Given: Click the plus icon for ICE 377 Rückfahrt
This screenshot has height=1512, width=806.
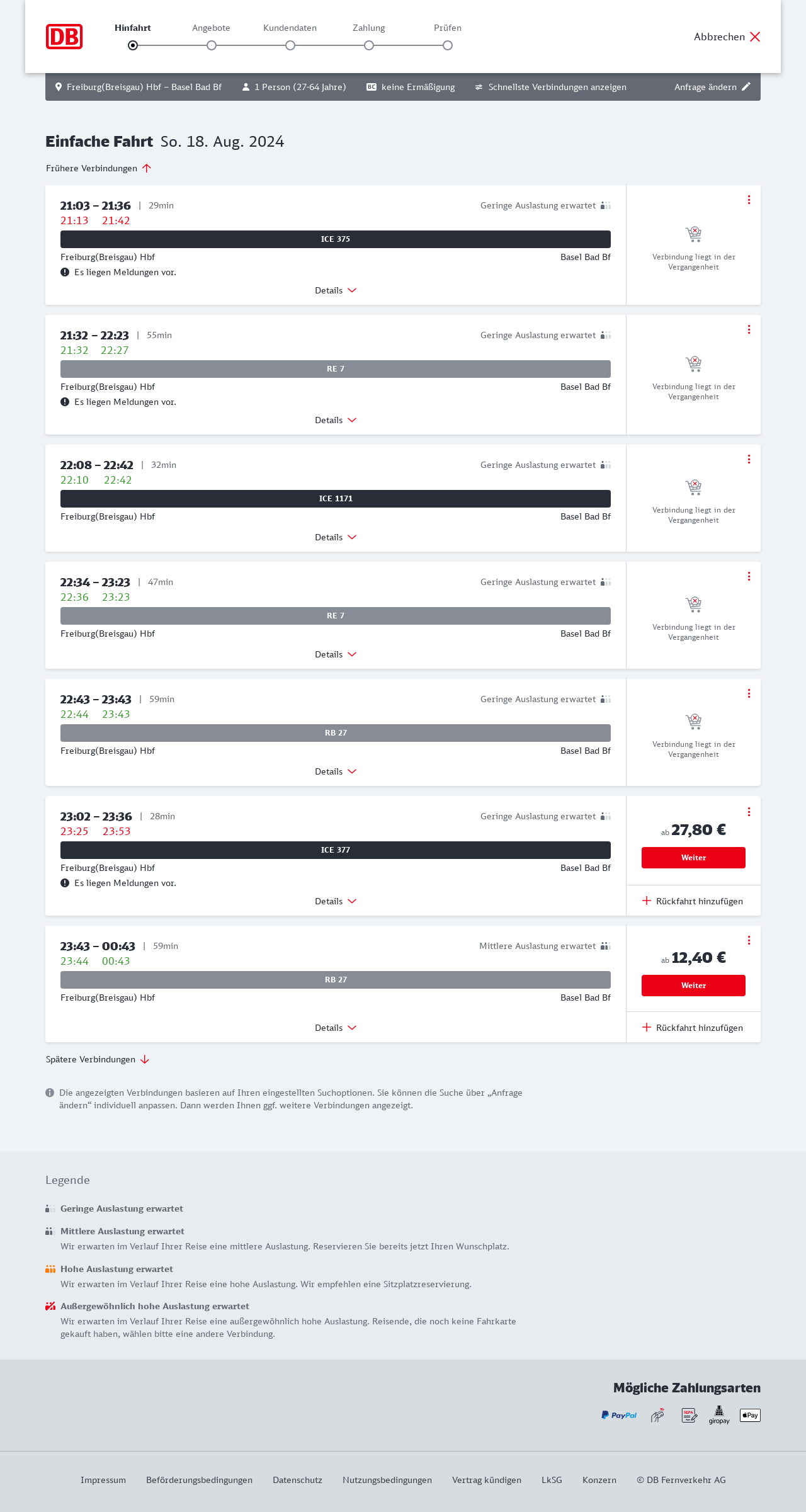Looking at the screenshot, I should (647, 901).
